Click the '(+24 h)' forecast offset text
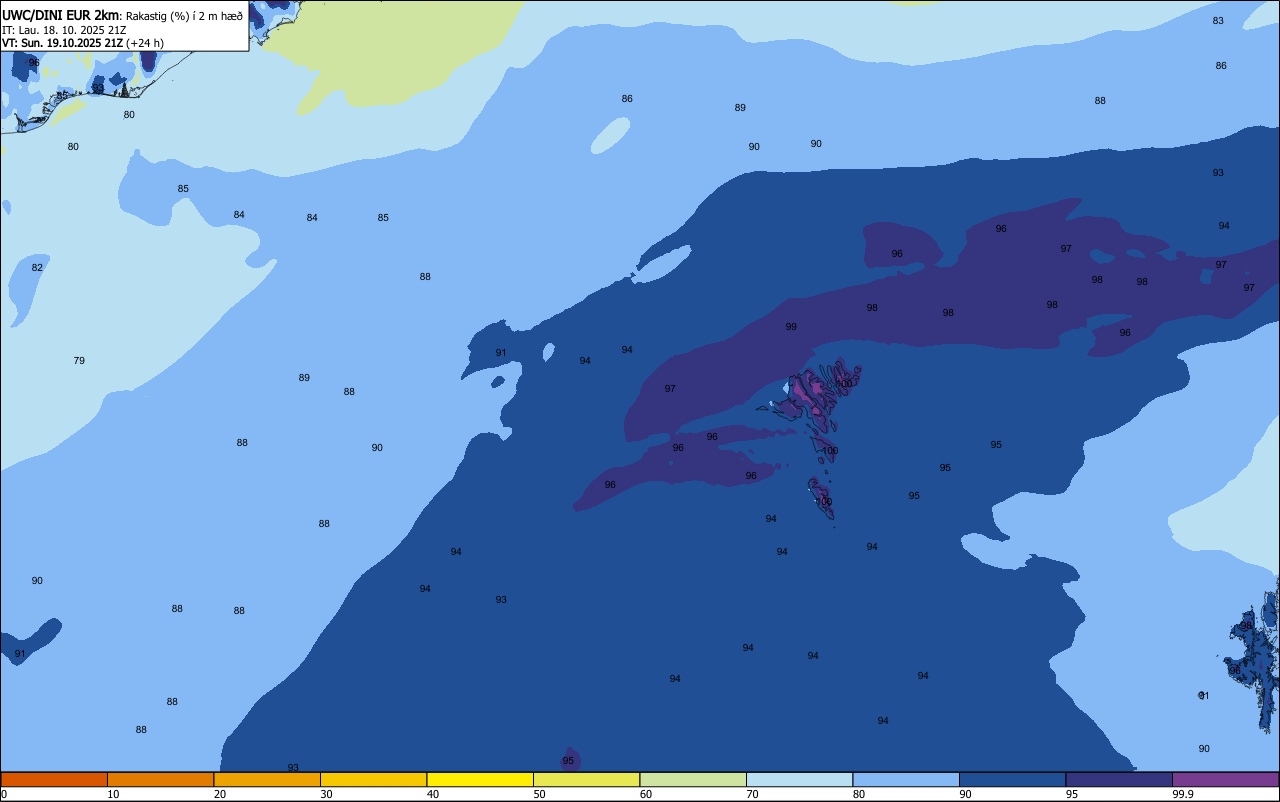This screenshot has width=1280, height=802. (145, 43)
